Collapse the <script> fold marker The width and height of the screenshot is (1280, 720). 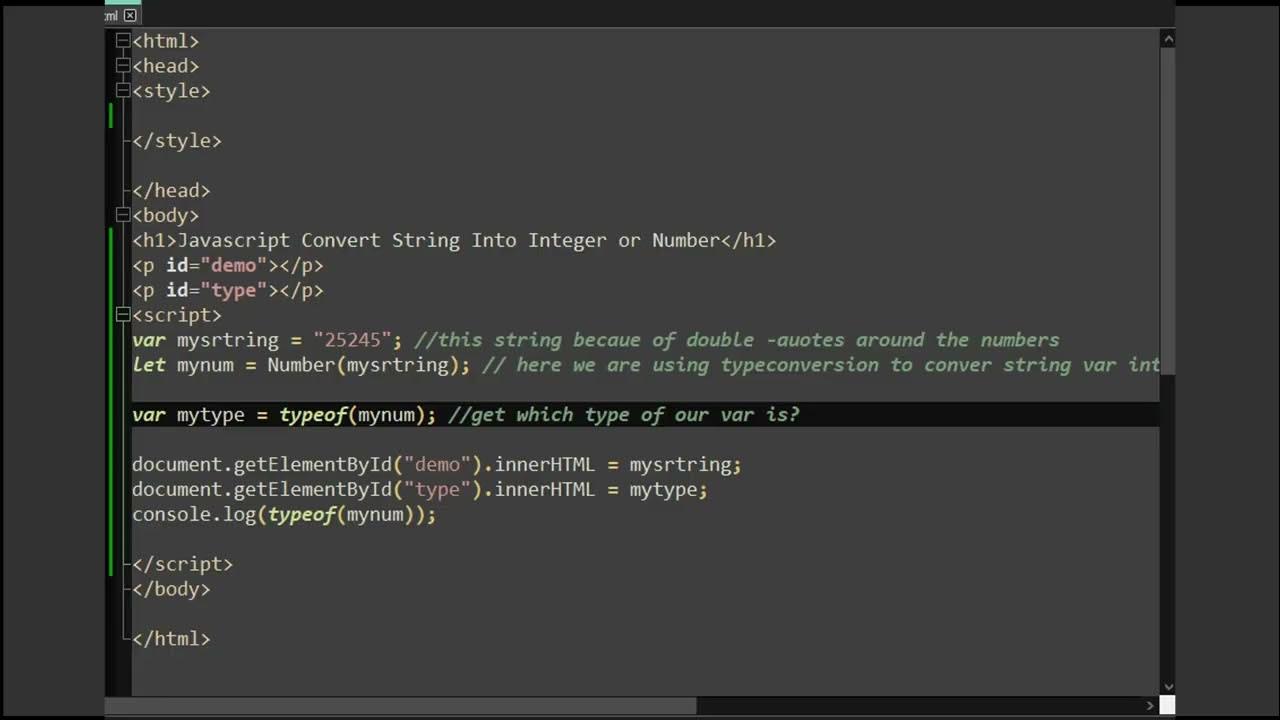click(x=123, y=315)
